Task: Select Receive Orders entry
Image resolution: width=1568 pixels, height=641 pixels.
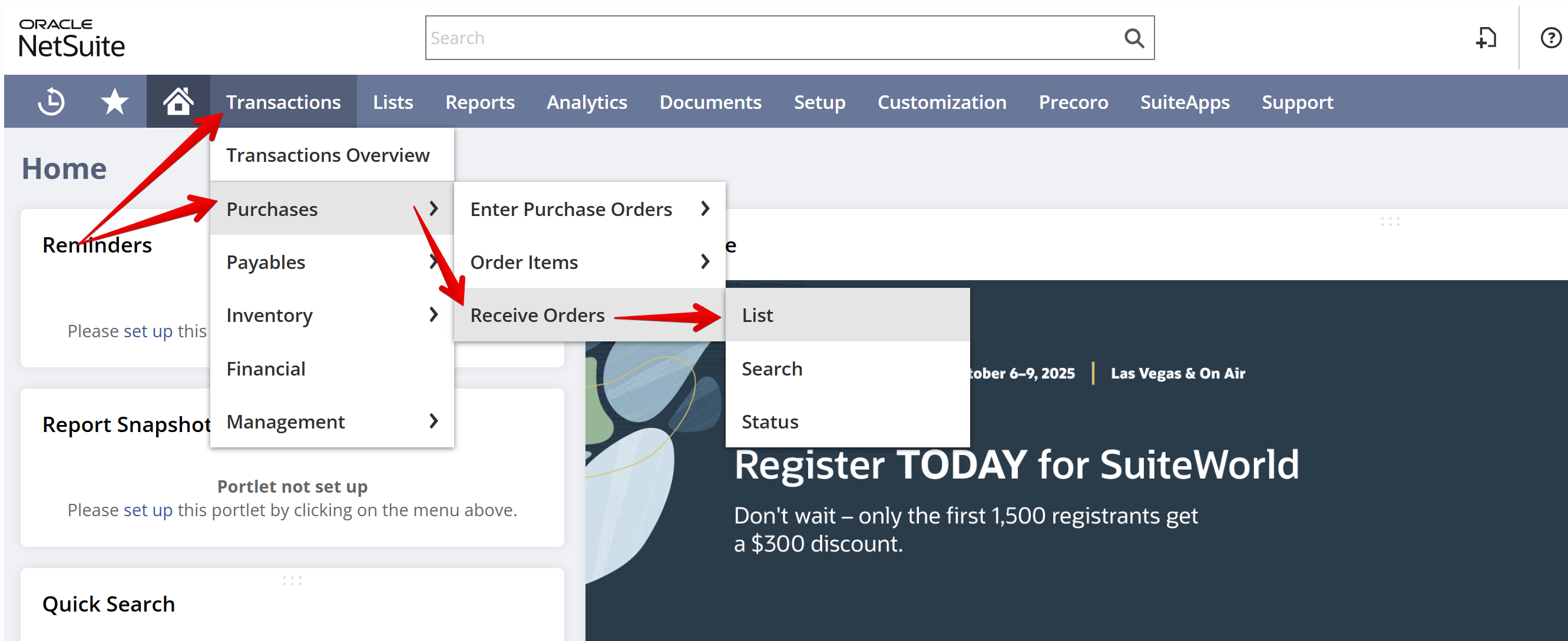Action: [589, 315]
